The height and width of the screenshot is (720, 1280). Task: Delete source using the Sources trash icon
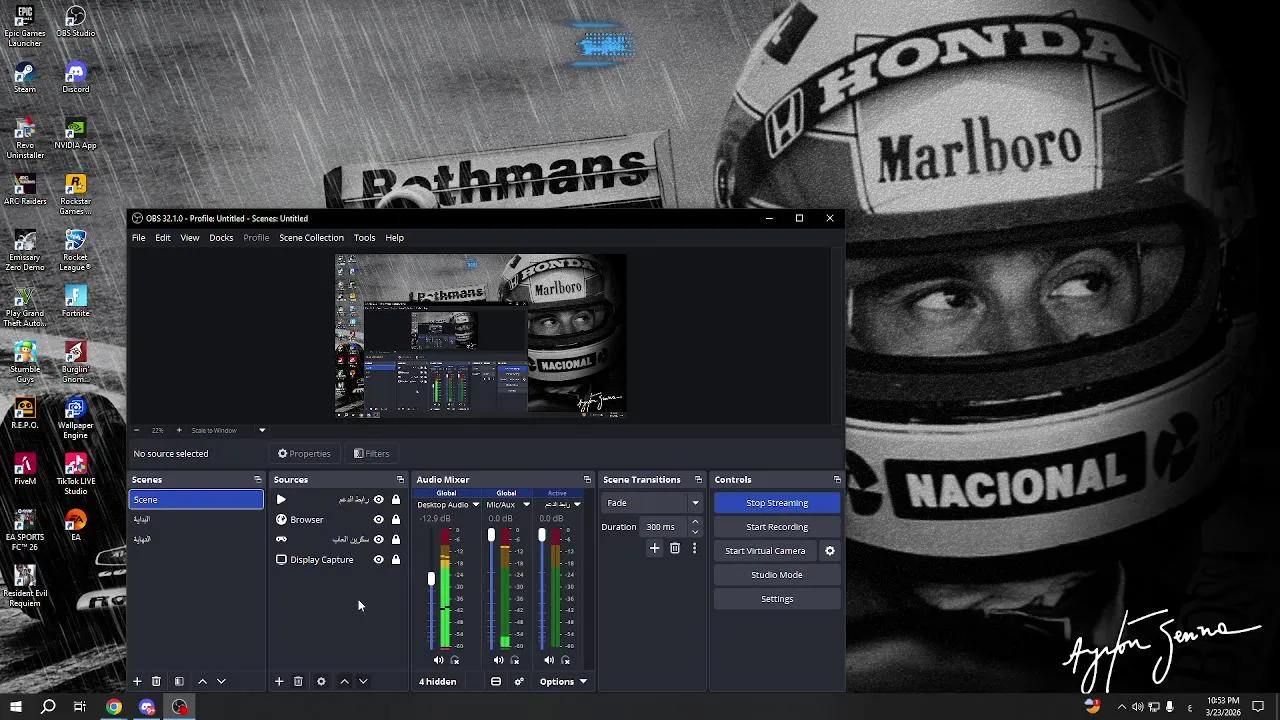[298, 681]
